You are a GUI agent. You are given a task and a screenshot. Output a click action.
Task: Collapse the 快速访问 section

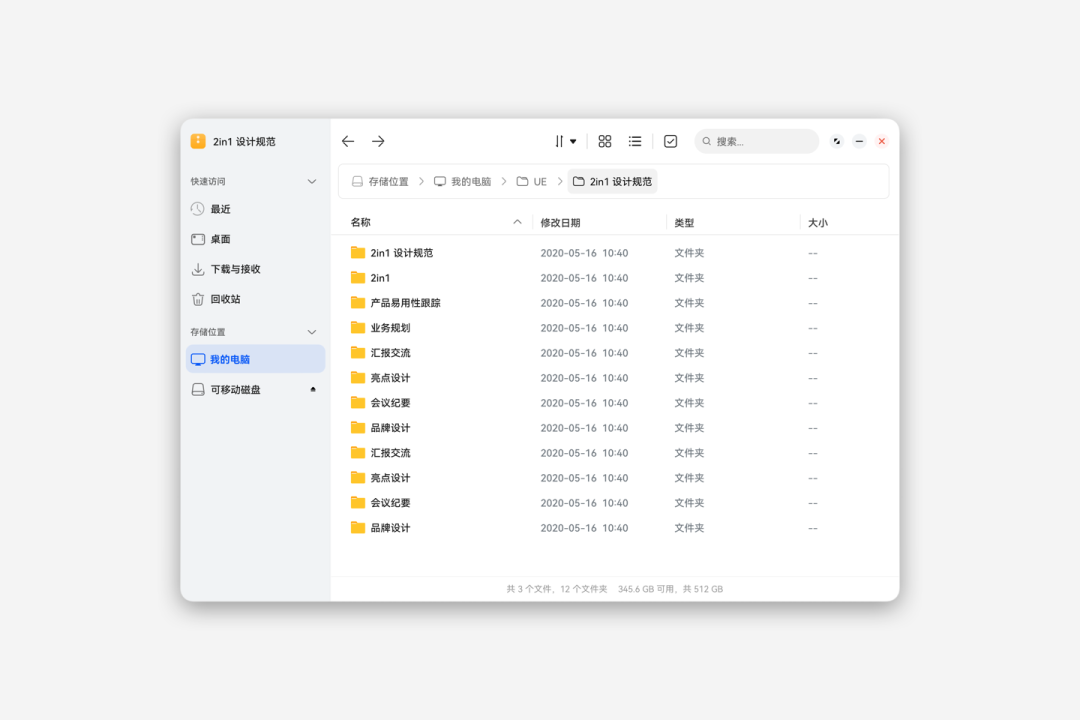311,181
